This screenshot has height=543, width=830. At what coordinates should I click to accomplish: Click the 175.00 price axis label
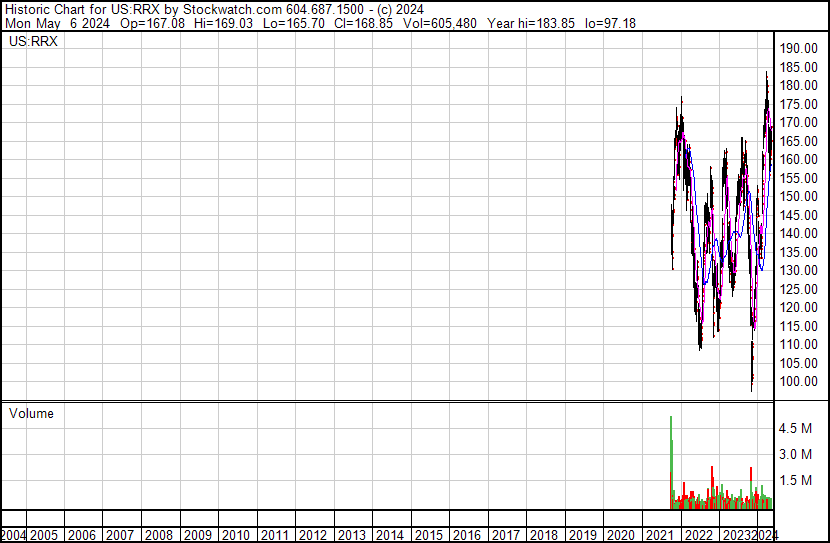801,104
